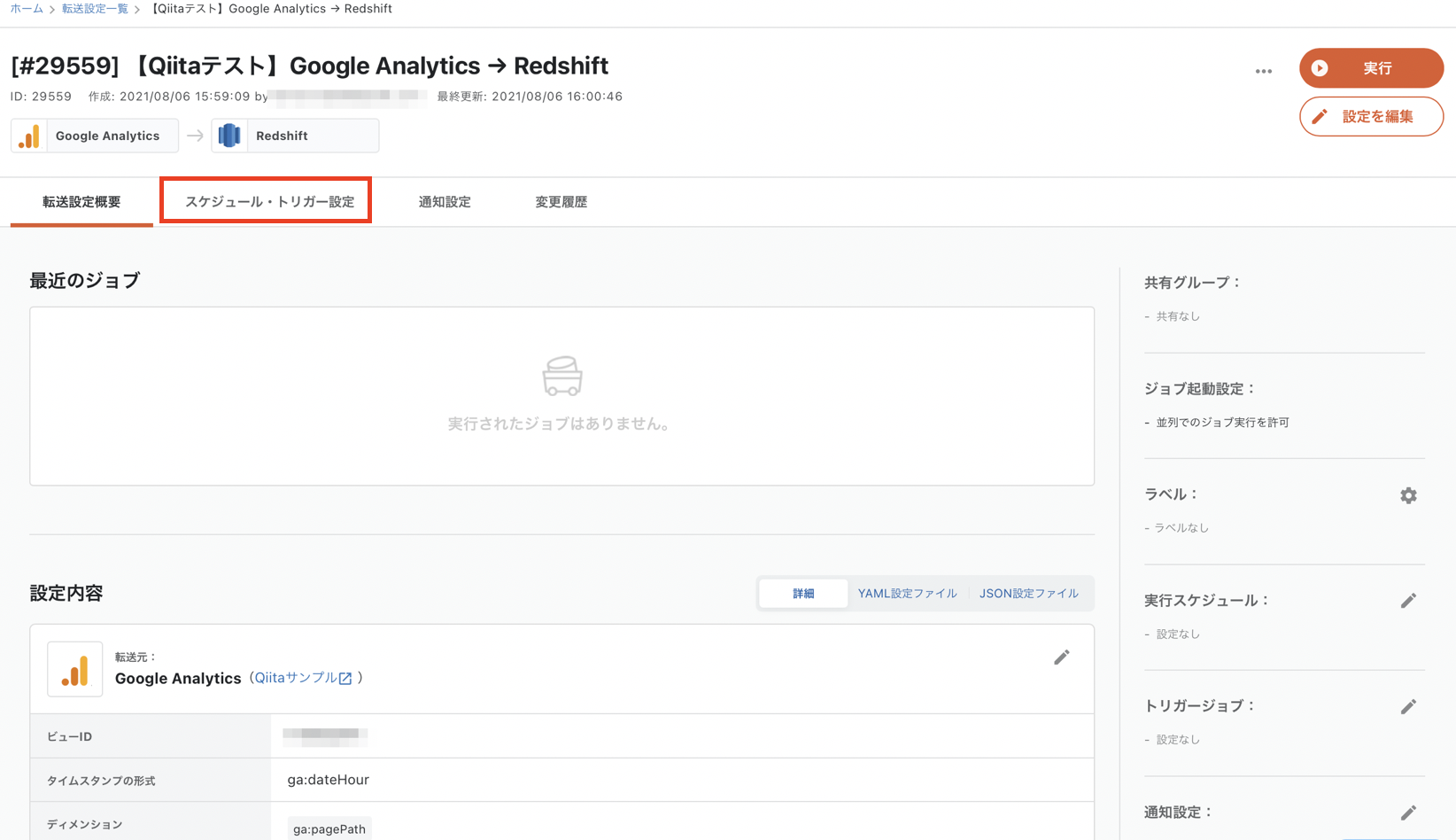
Task: Click the ラベルなし text
Action: tap(1181, 528)
